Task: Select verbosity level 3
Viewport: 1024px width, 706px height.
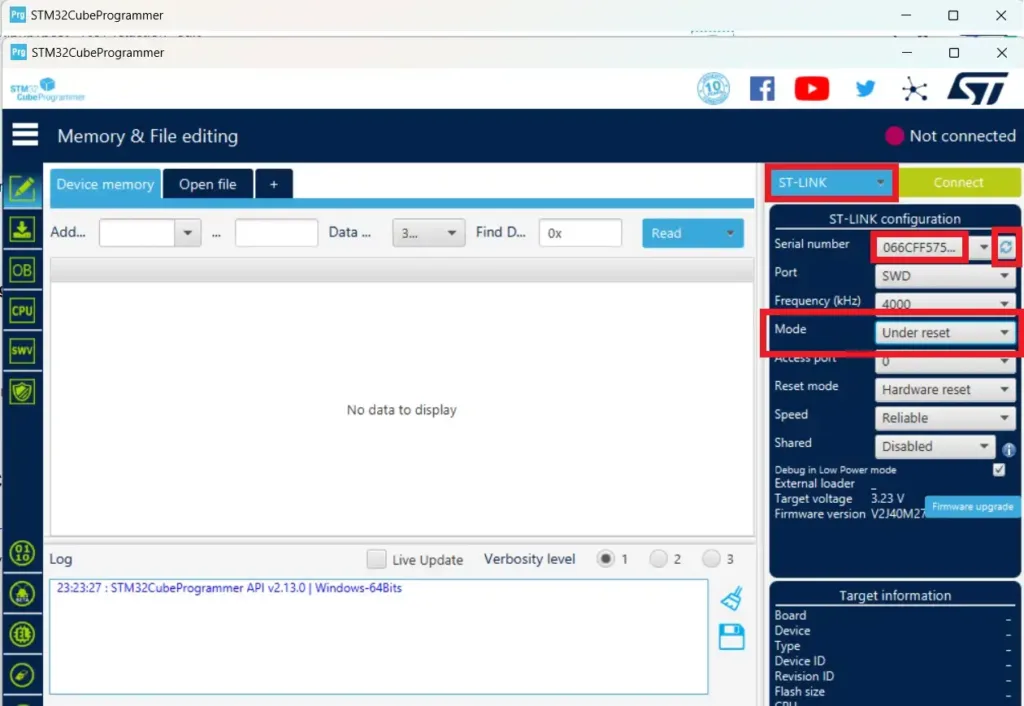Action: [x=711, y=559]
